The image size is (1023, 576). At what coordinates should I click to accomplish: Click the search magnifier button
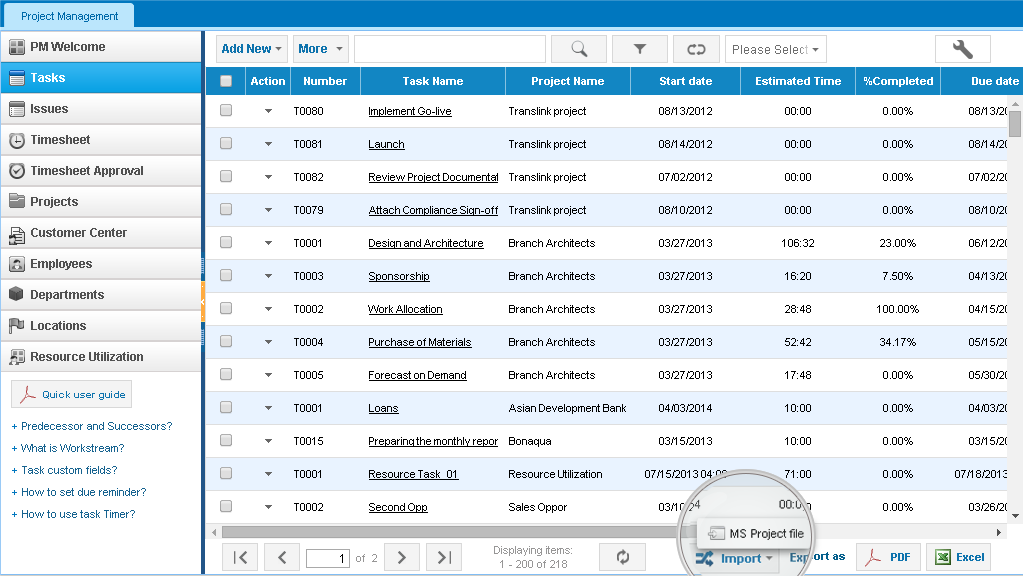click(x=579, y=49)
